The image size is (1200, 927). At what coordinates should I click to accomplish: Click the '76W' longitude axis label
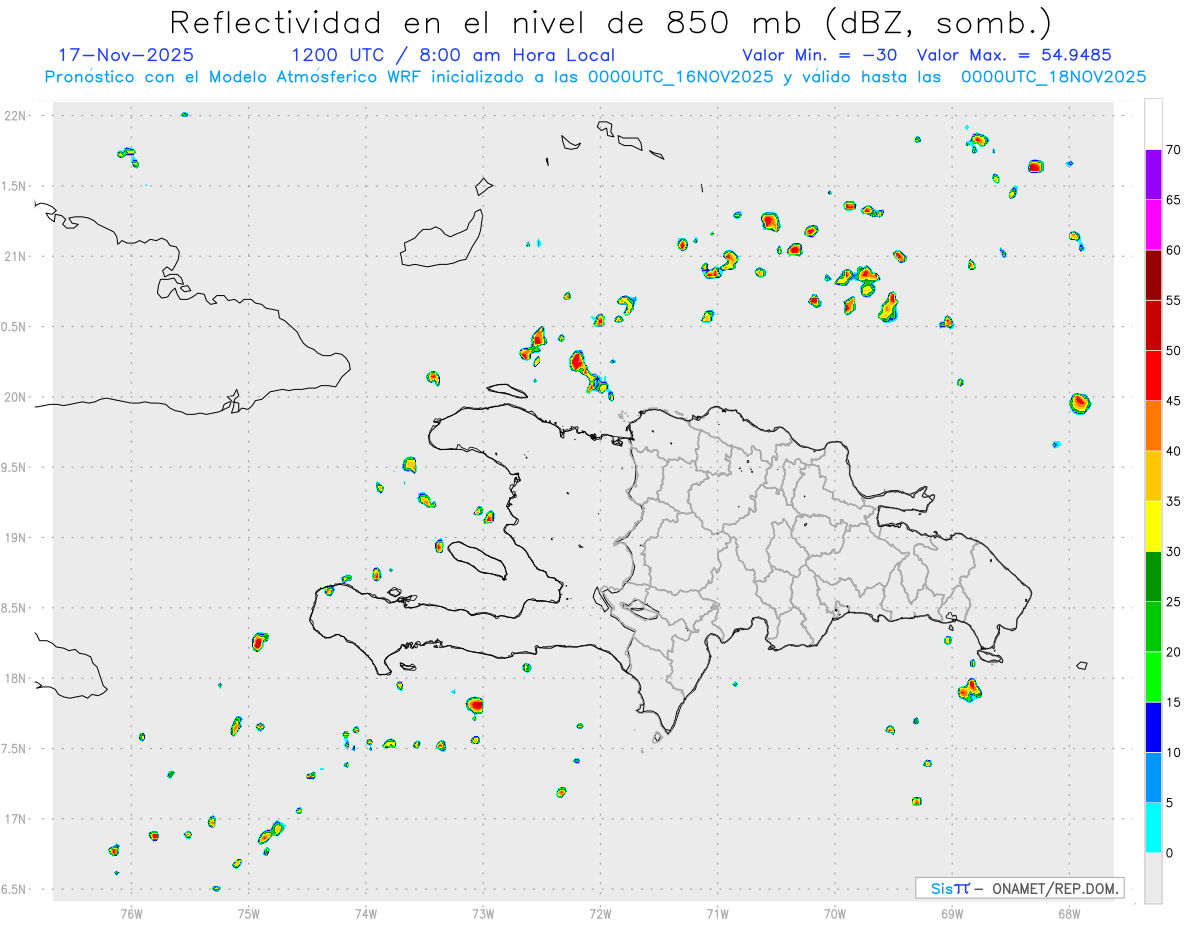coord(131,913)
